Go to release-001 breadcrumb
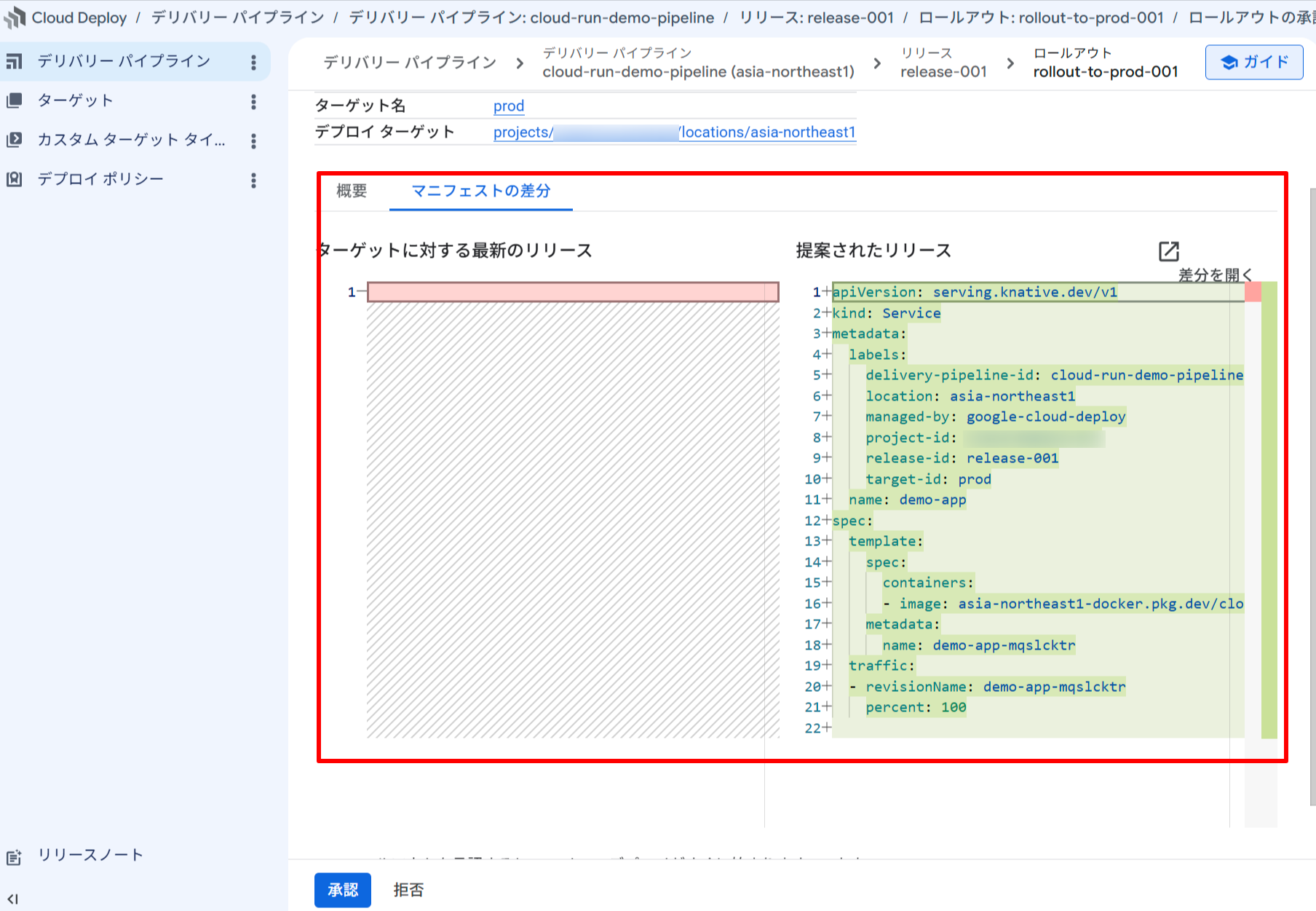The height and width of the screenshot is (911, 1316). tap(943, 63)
